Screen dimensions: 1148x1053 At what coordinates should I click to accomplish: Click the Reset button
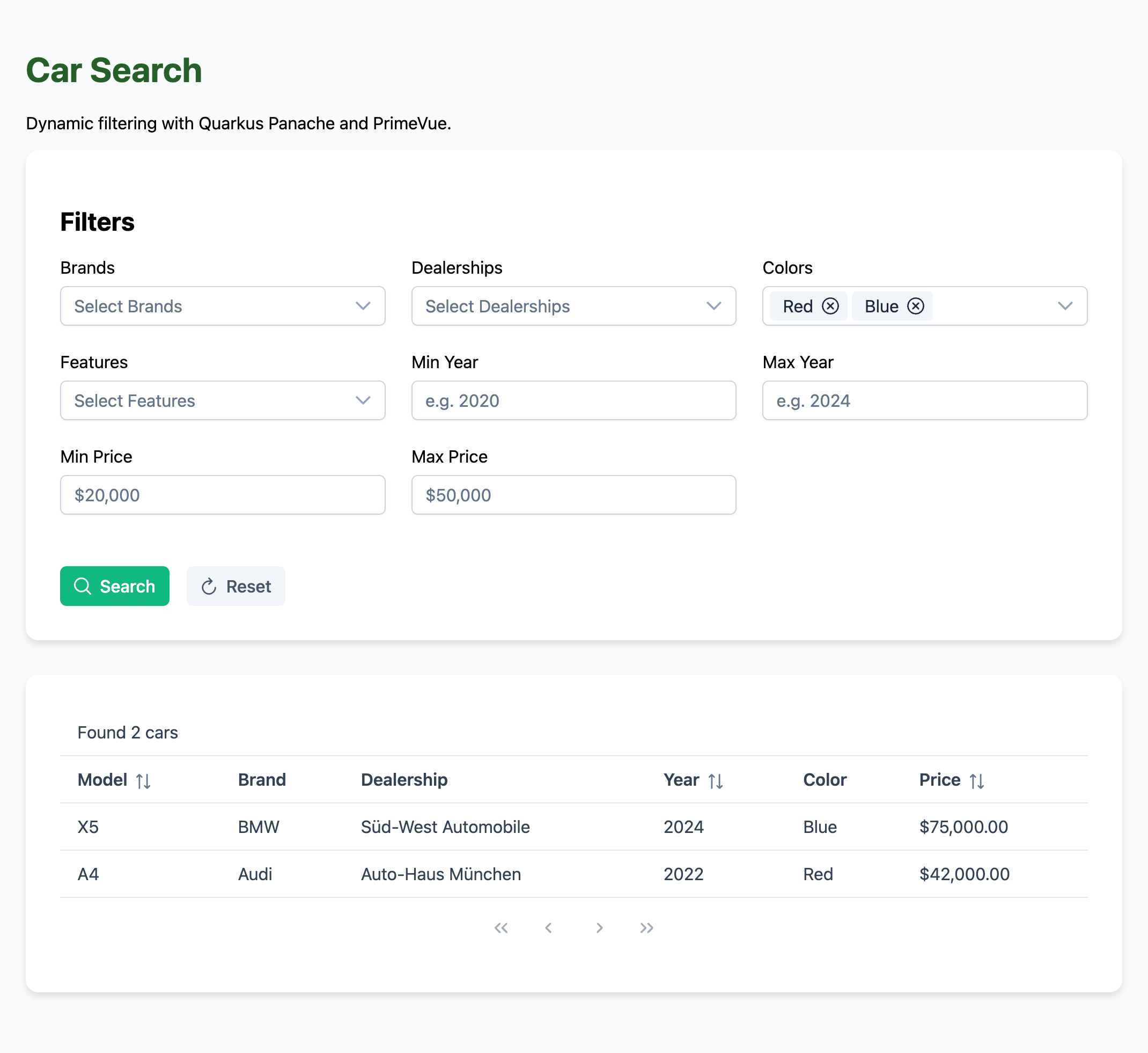(x=236, y=586)
